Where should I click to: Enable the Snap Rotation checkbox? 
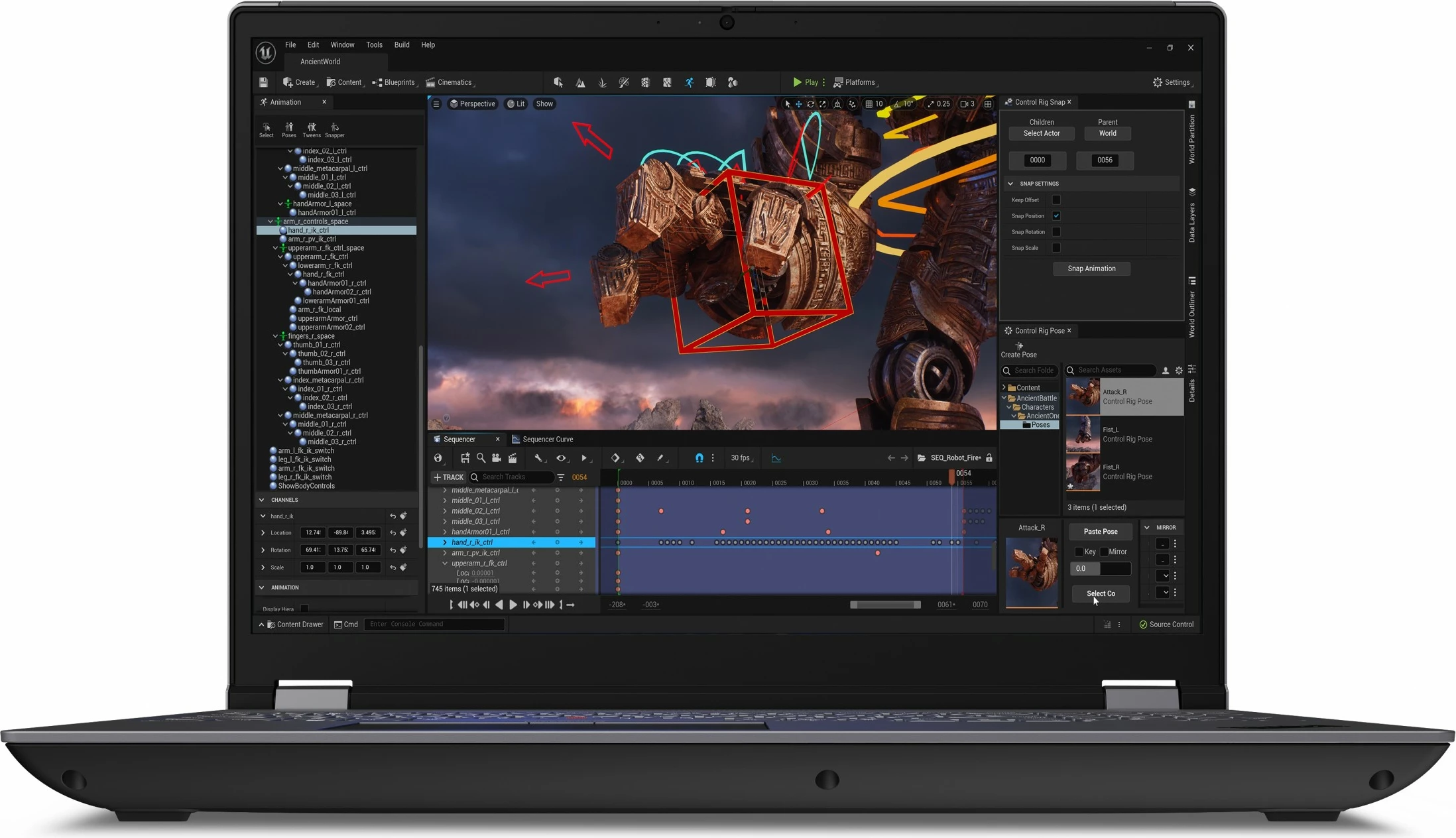[x=1057, y=231]
